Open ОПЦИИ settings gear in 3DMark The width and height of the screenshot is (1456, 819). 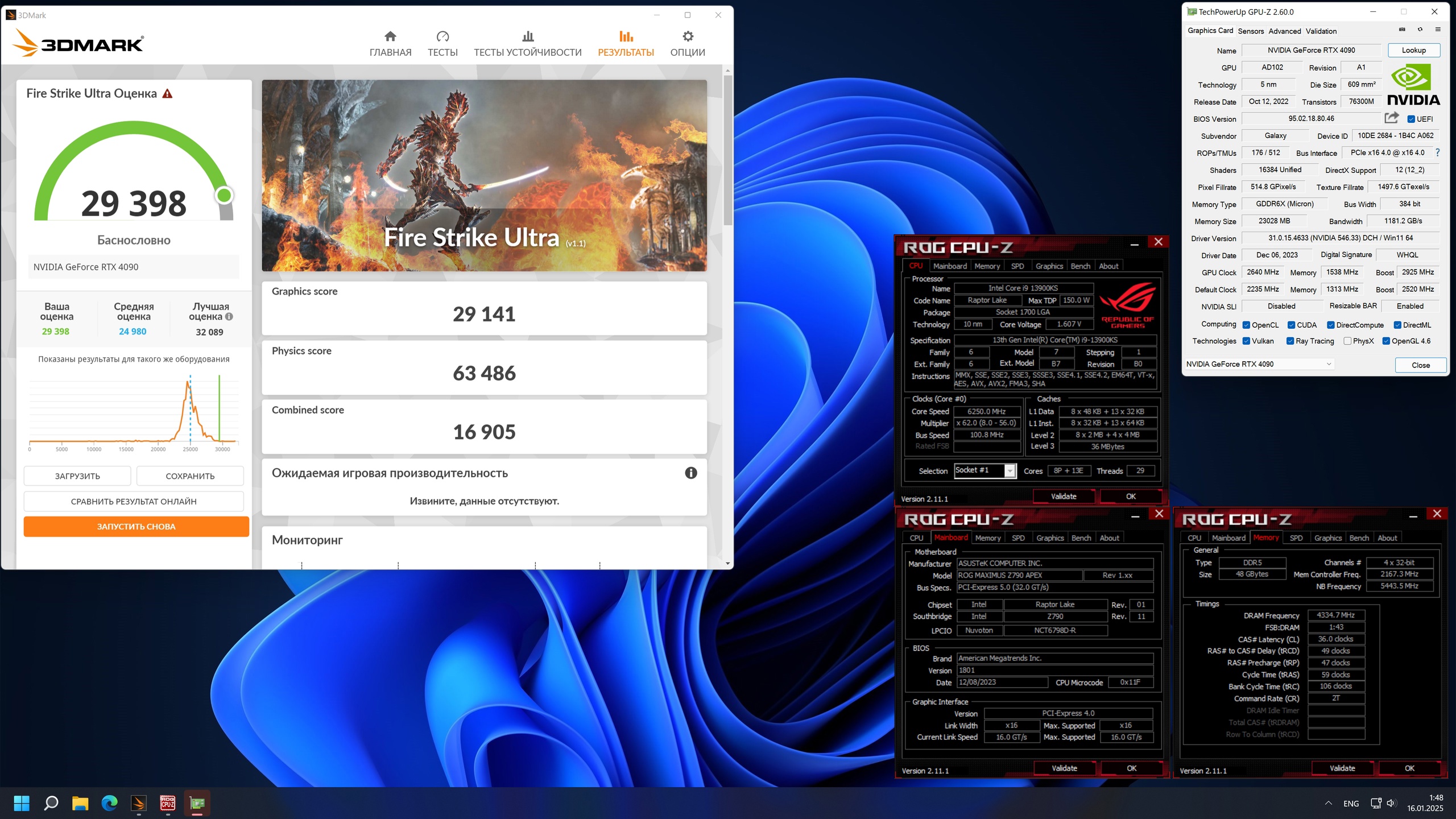[688, 44]
